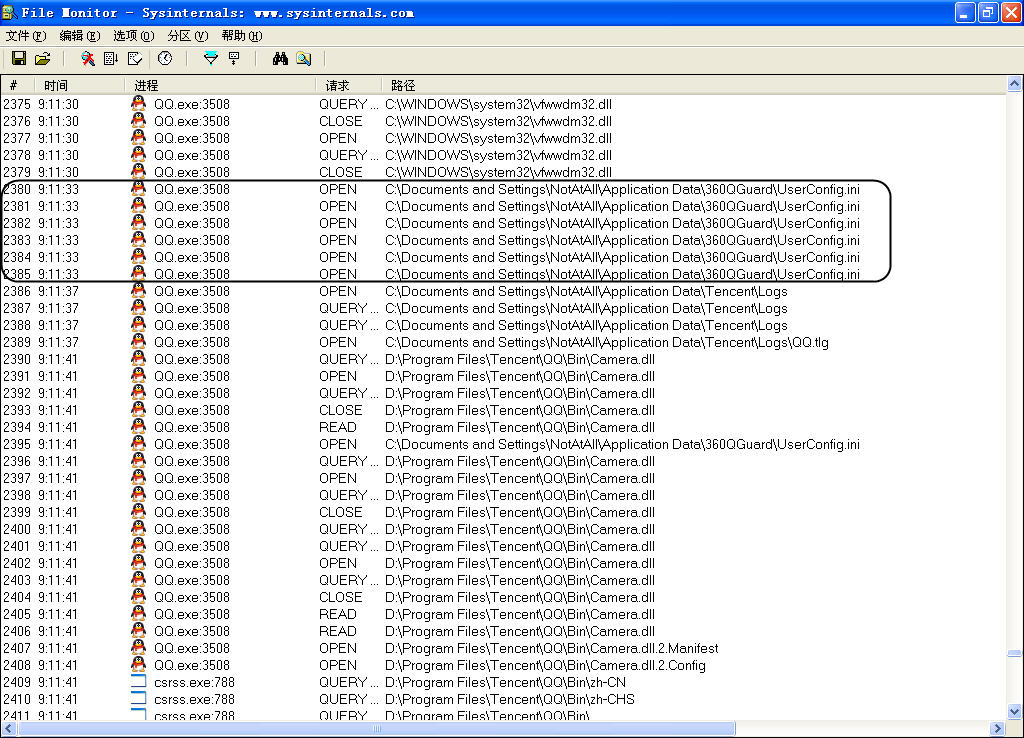Viewport: 1024px width, 738px height.
Task: Click the Save log floppy icon
Action: tap(19, 59)
